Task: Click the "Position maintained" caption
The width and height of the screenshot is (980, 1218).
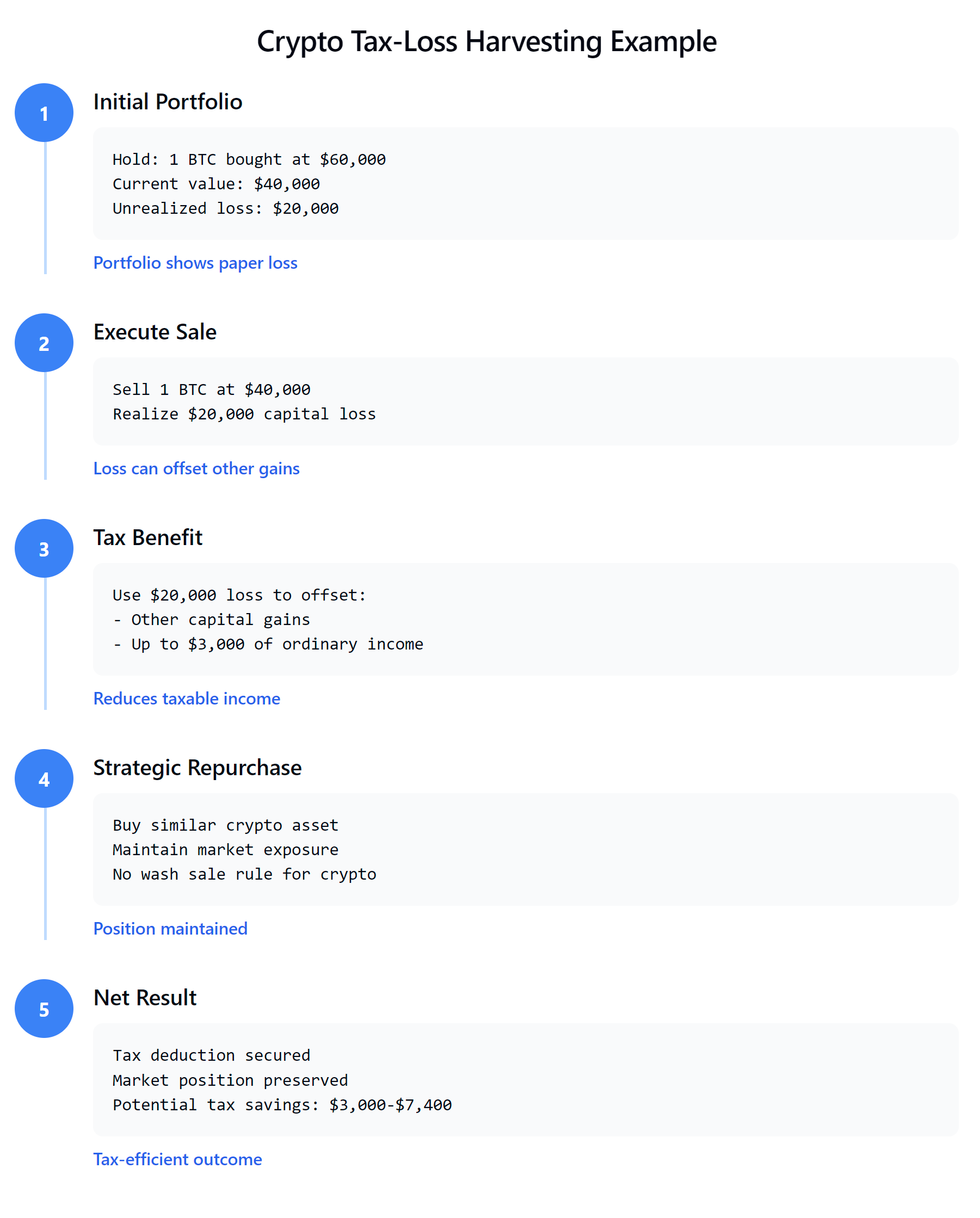Action: coord(170,929)
